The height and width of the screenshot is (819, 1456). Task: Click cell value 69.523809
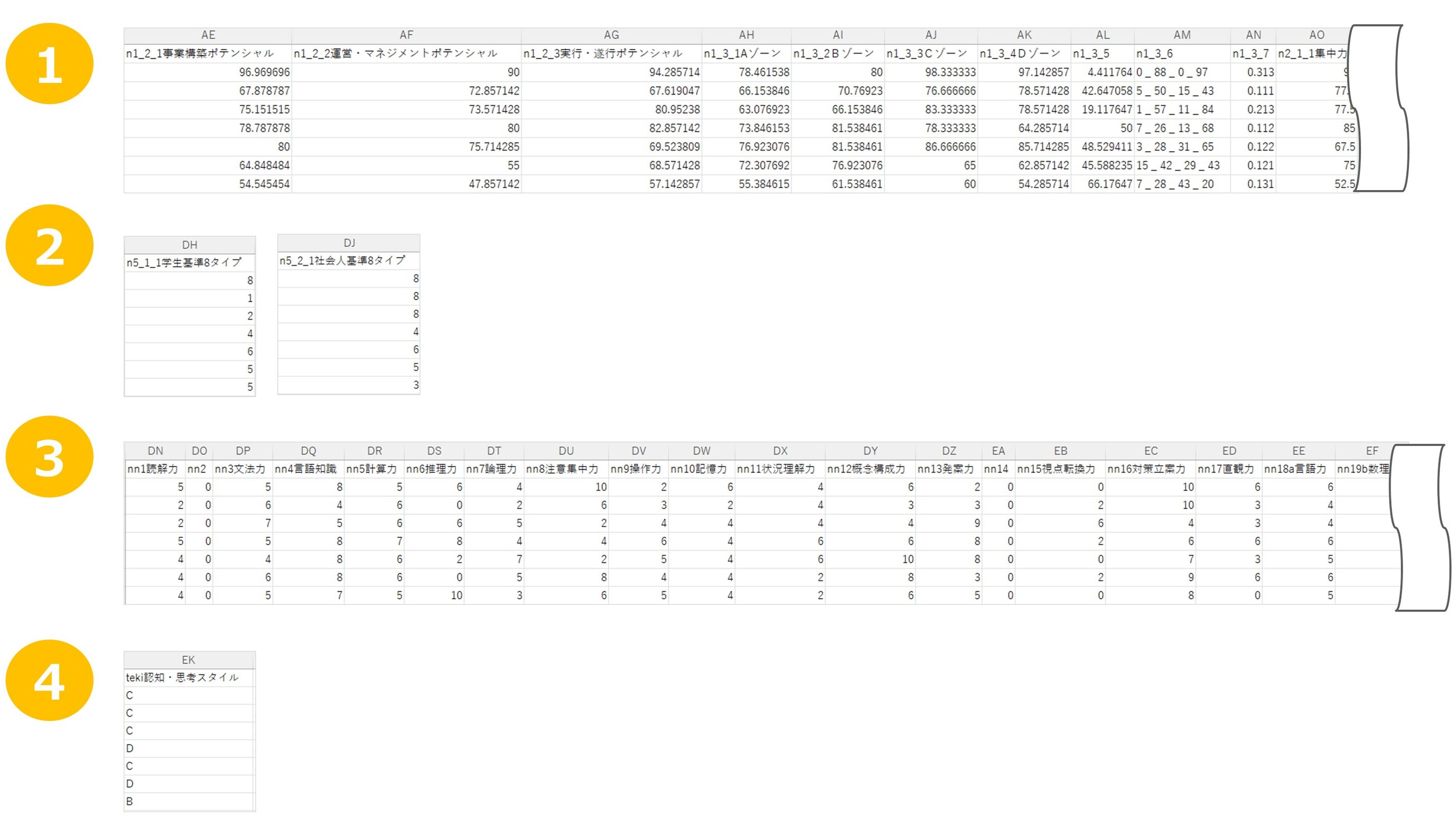pos(612,147)
